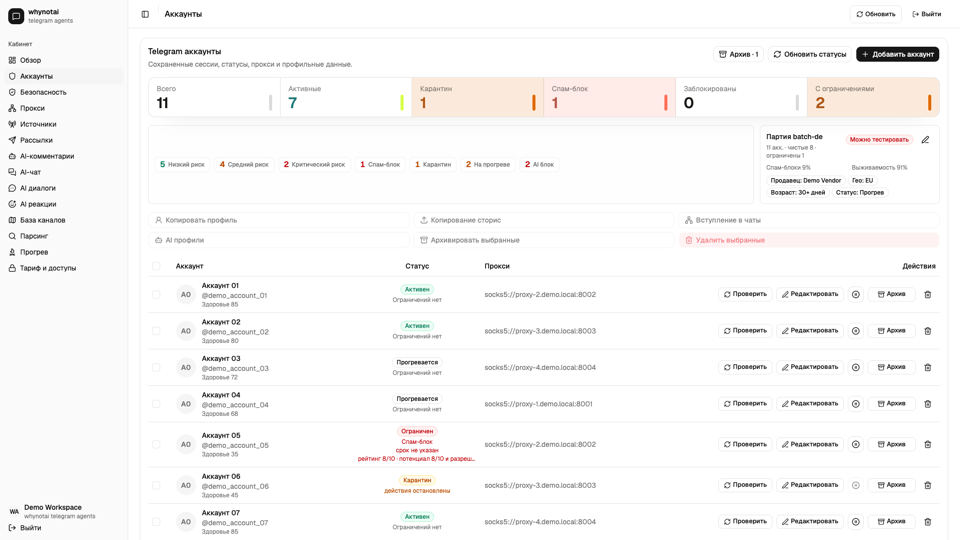Image resolution: width=960 pixels, height=540 pixels.
Task: Click the AO avatar of Аккаунт 05
Action: 186,444
